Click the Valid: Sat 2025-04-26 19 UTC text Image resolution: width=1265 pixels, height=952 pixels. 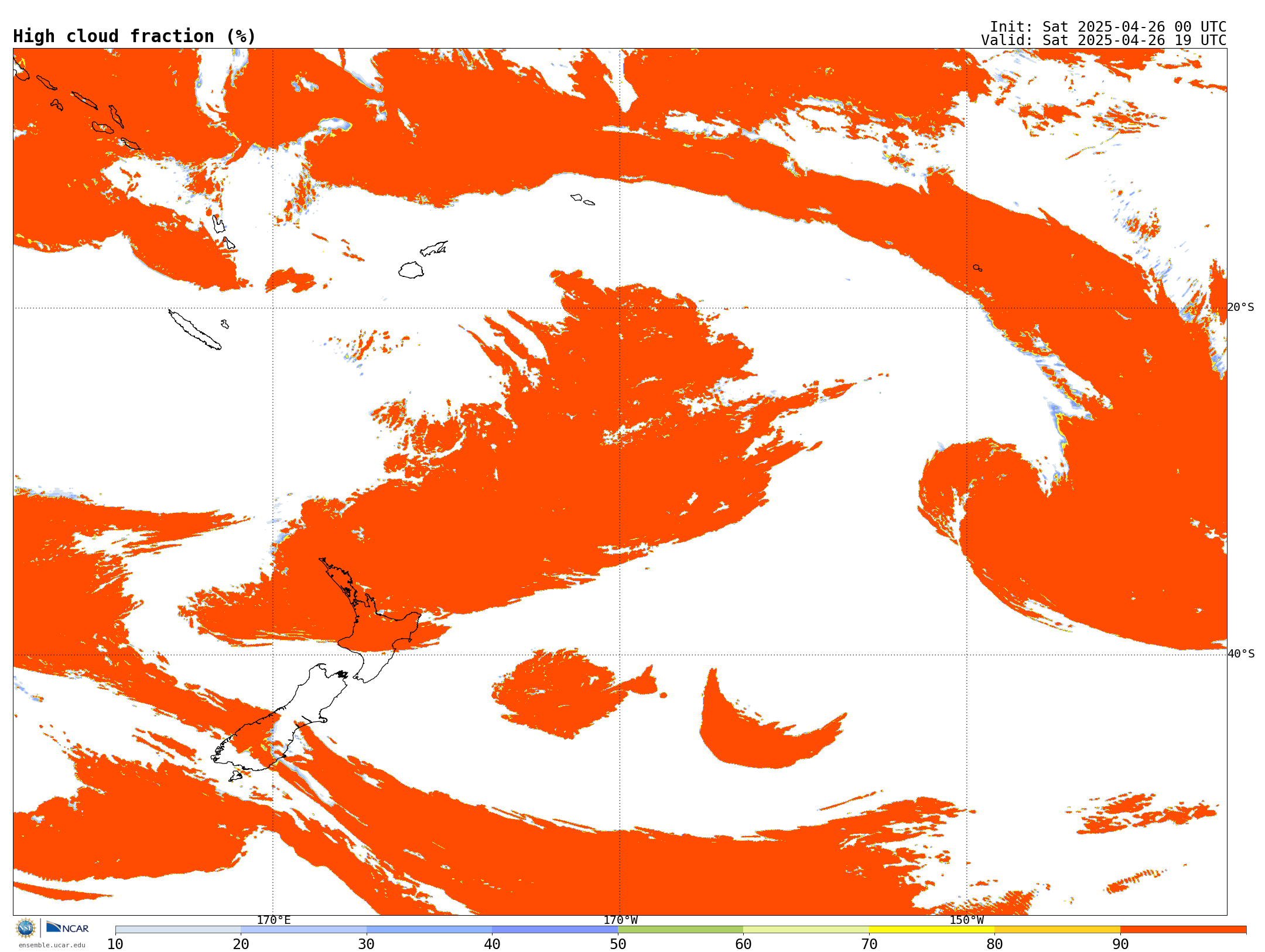[1104, 40]
